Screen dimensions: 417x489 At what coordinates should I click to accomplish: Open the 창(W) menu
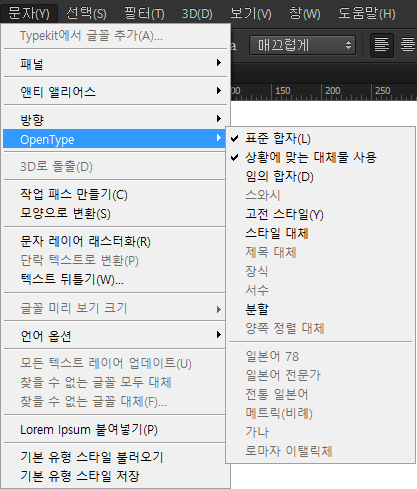(x=305, y=13)
